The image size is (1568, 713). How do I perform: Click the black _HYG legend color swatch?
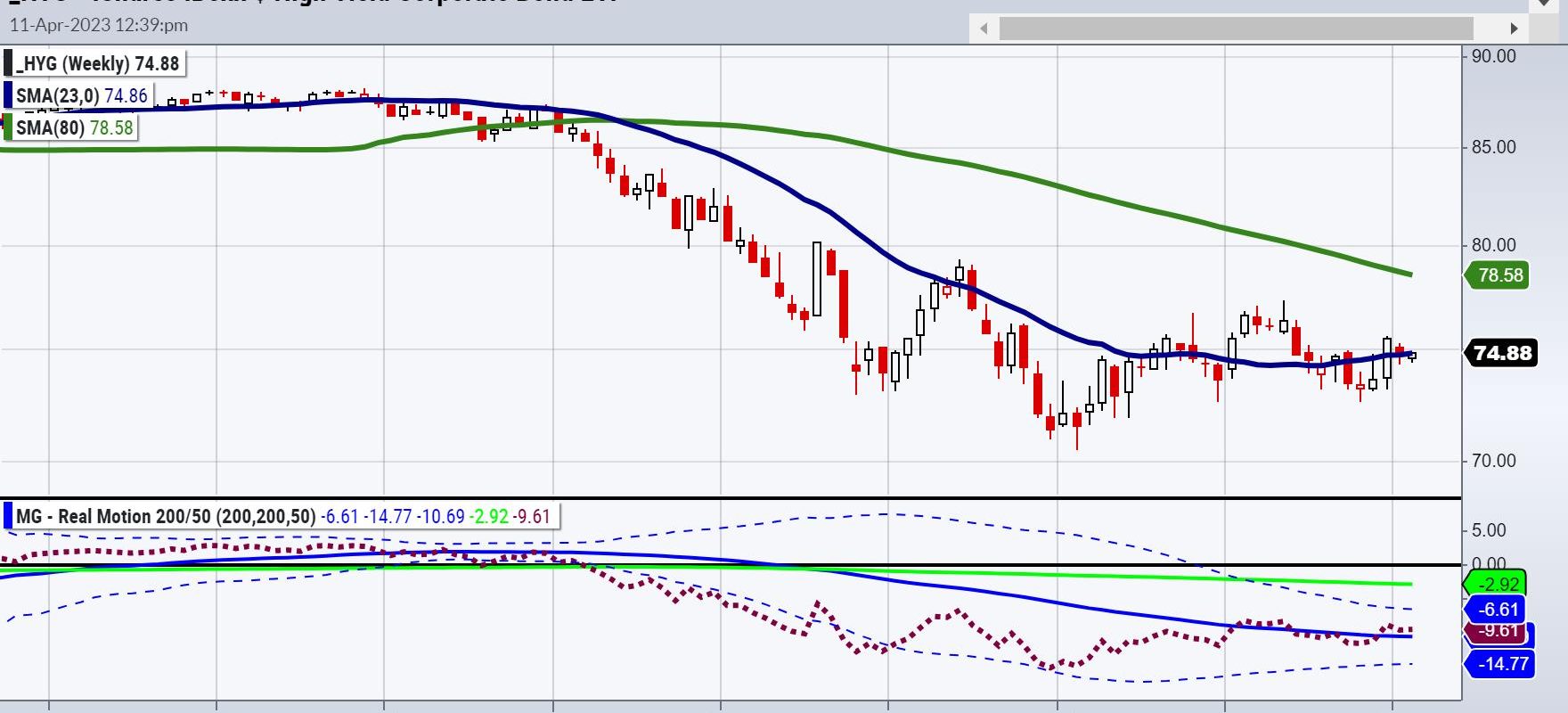point(8,63)
